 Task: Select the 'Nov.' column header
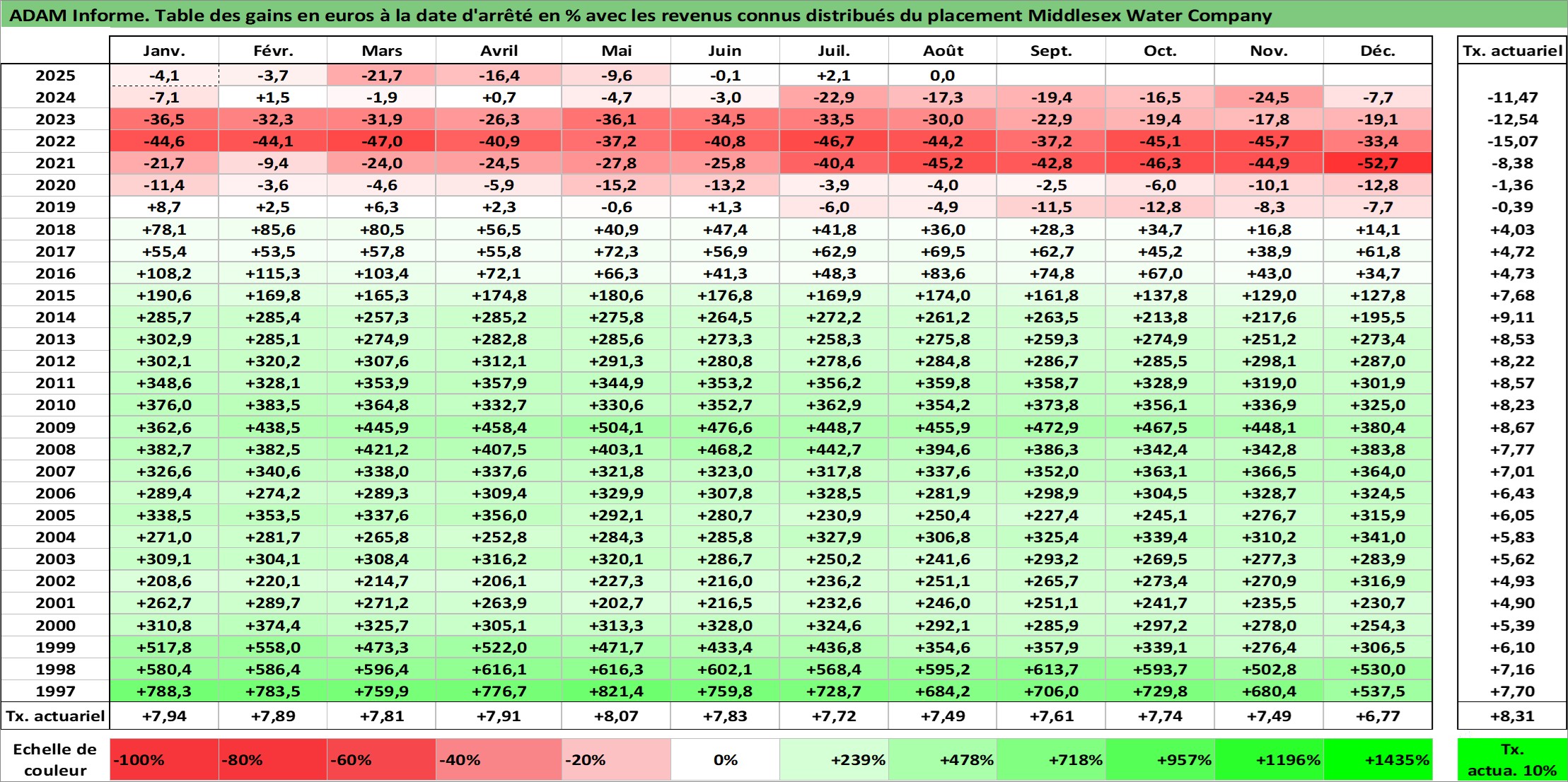tap(1269, 50)
